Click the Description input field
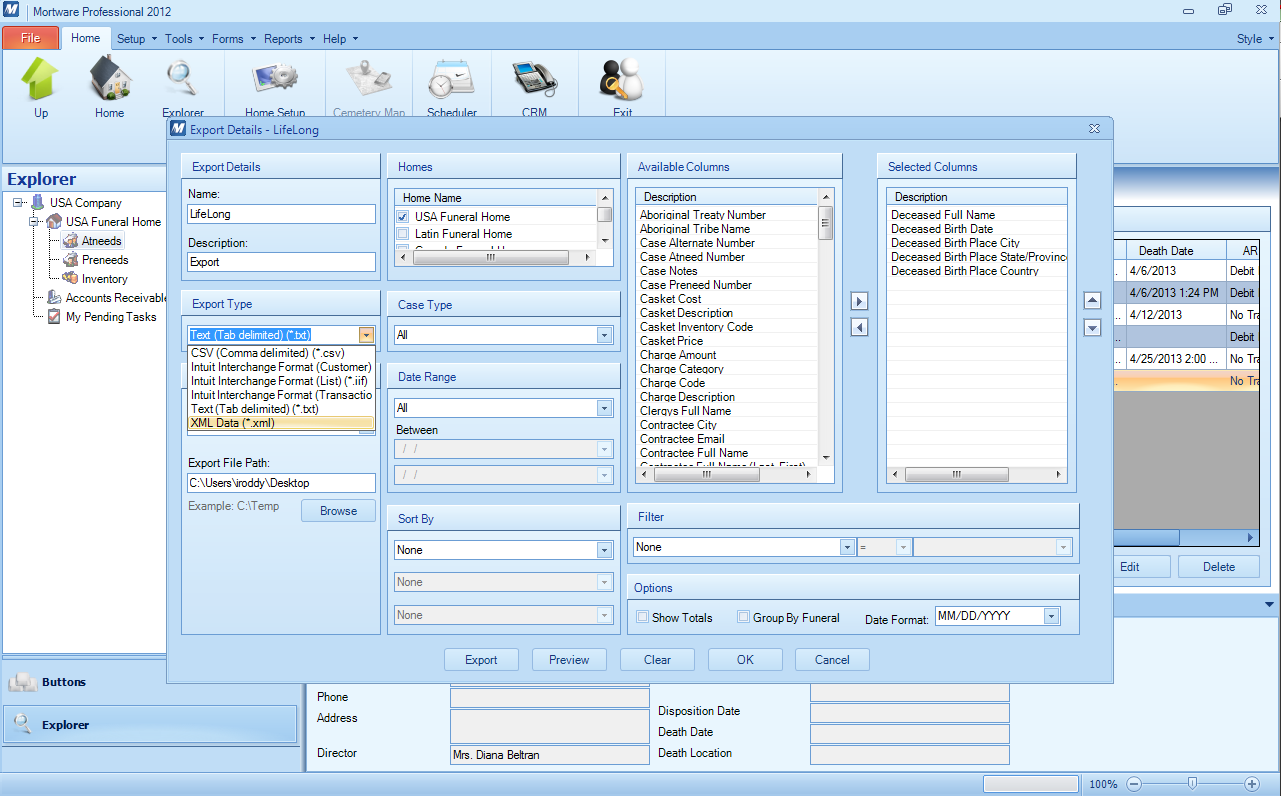Screen dimensions: 1281x796 point(282,262)
